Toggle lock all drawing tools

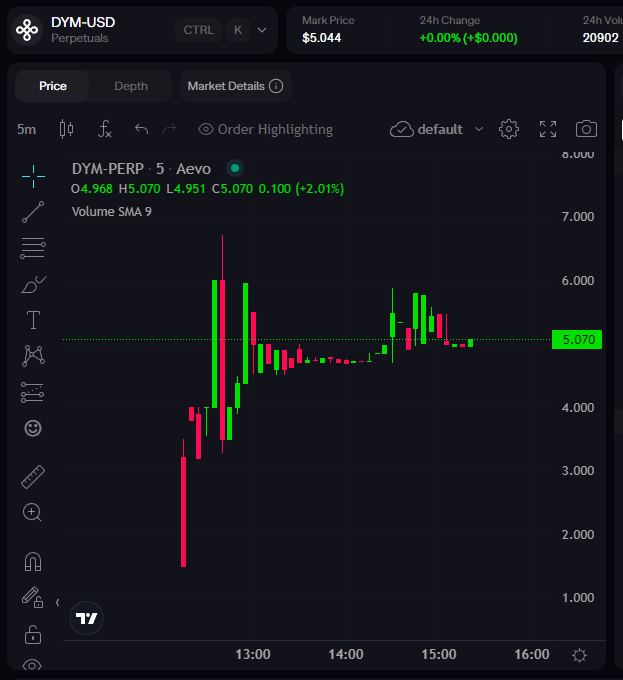pyautogui.click(x=33, y=634)
